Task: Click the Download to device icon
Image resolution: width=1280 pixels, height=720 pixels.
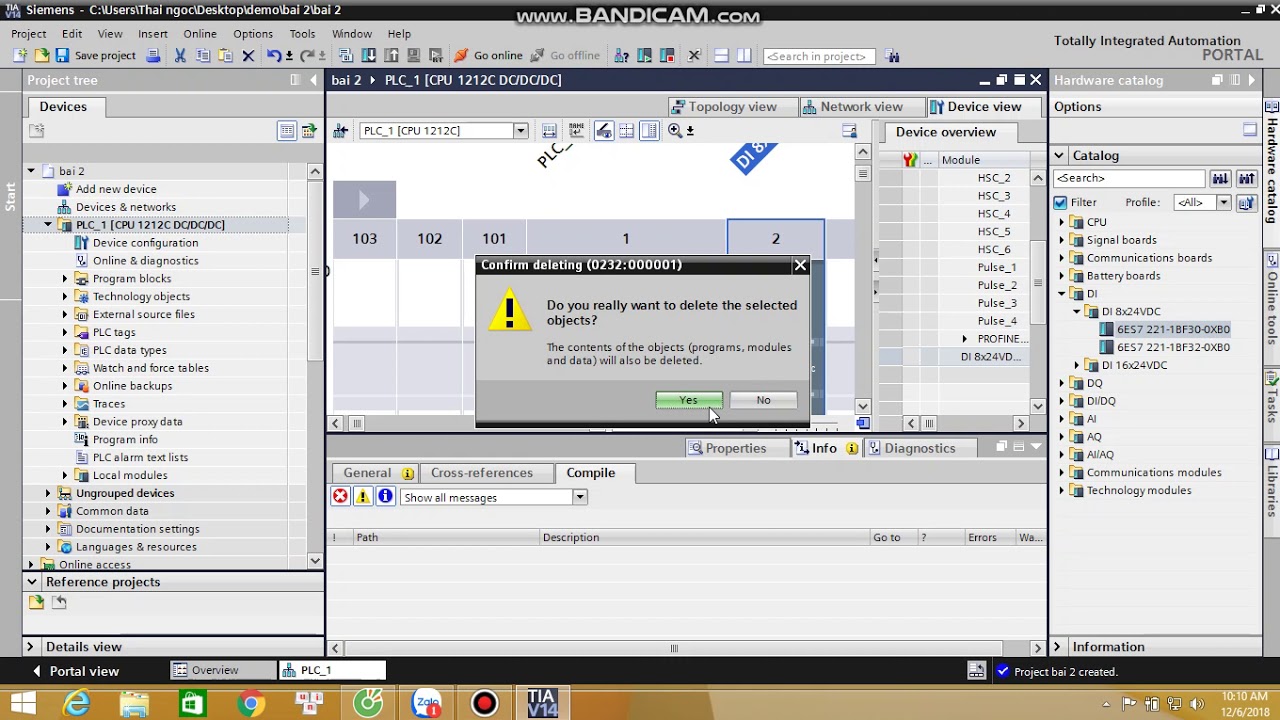Action: tap(369, 56)
